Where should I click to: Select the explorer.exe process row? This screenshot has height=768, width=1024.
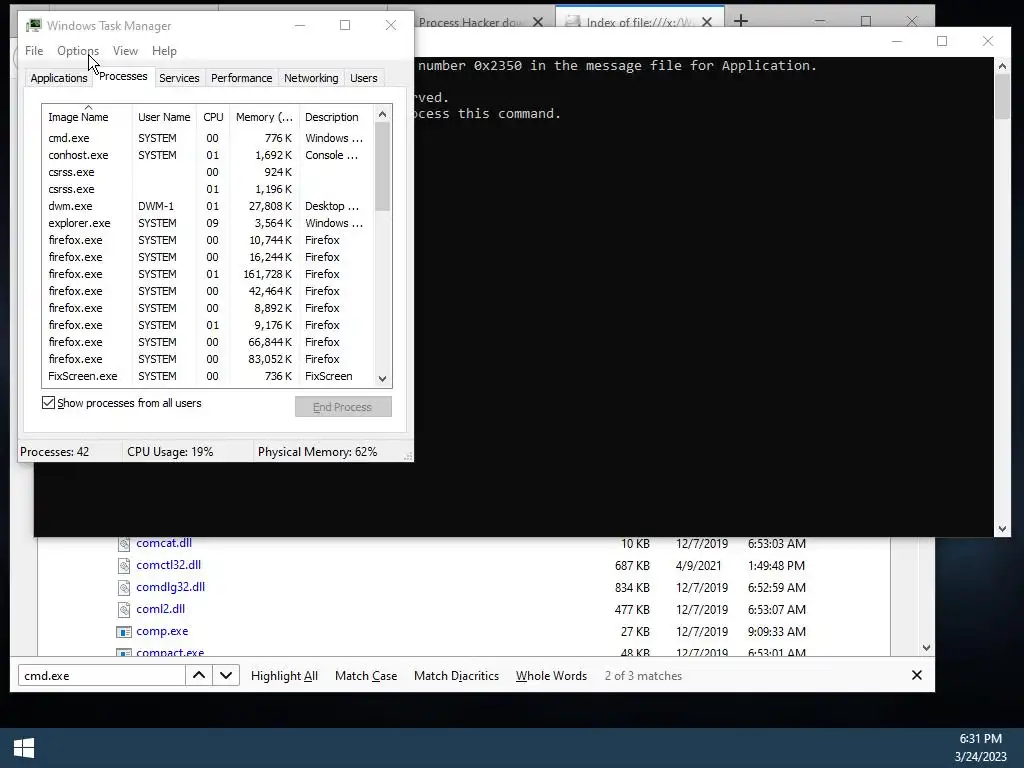pos(208,223)
